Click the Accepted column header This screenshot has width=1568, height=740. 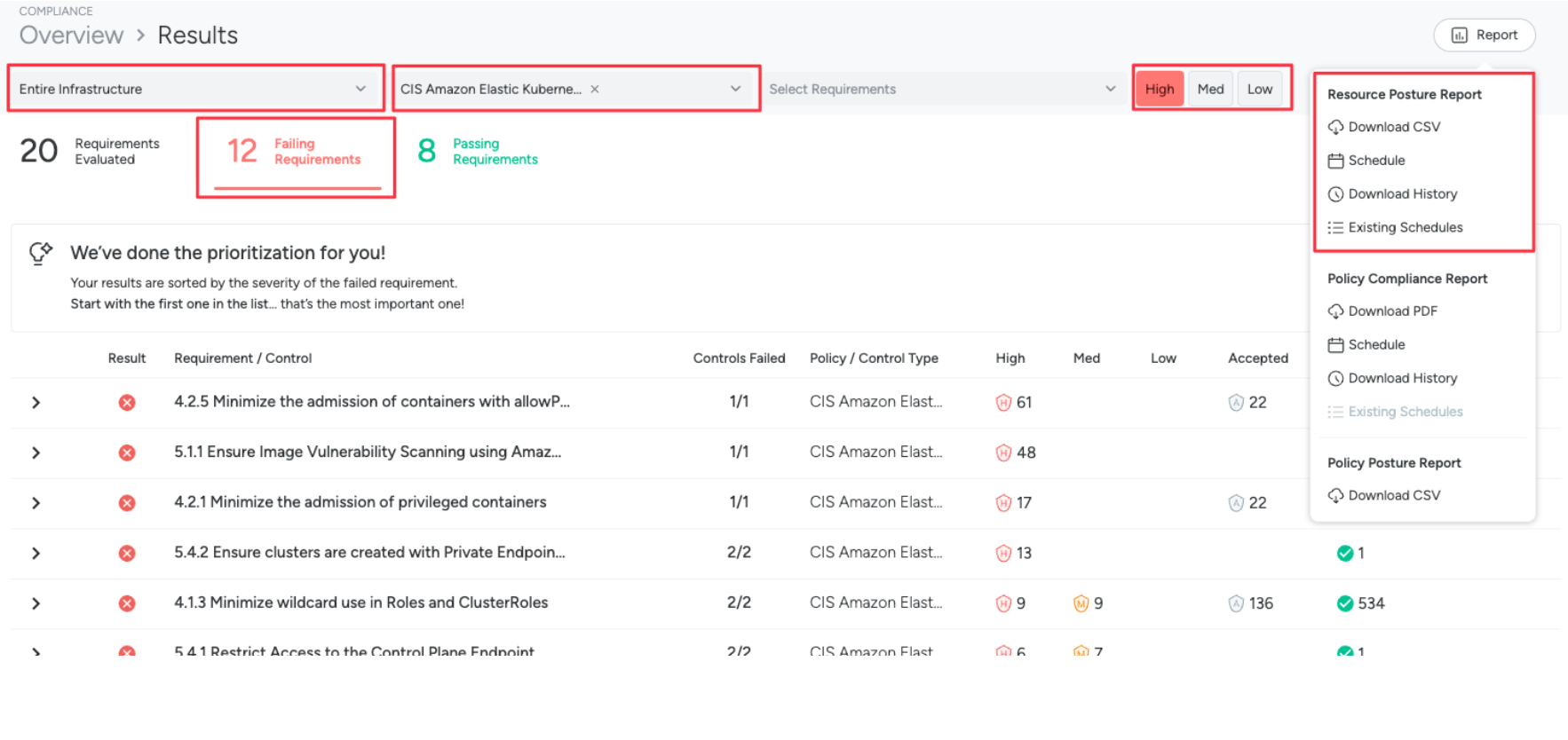[x=1258, y=358]
